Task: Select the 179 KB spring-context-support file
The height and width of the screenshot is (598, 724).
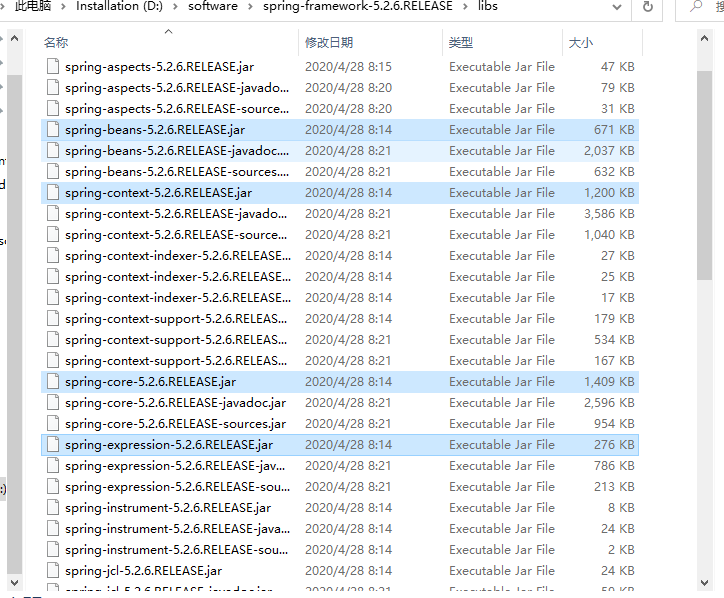Action: pyautogui.click(x=340, y=319)
